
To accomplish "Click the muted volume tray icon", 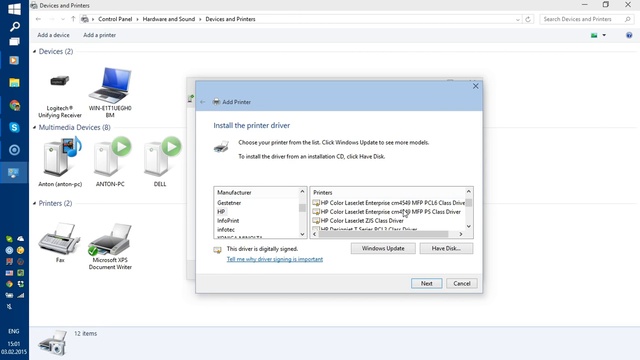I will (9, 307).
